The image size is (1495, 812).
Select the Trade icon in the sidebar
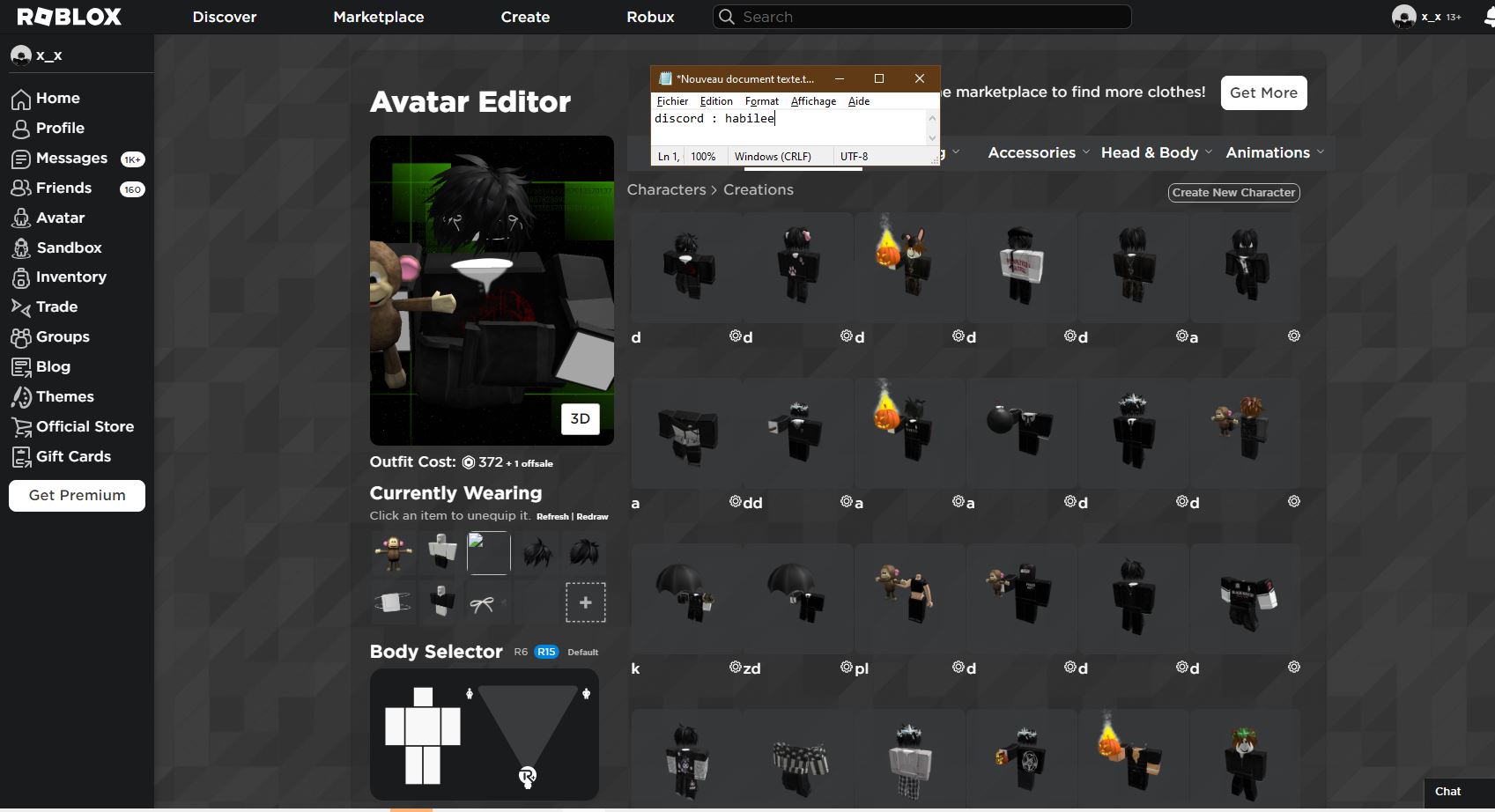pos(21,306)
